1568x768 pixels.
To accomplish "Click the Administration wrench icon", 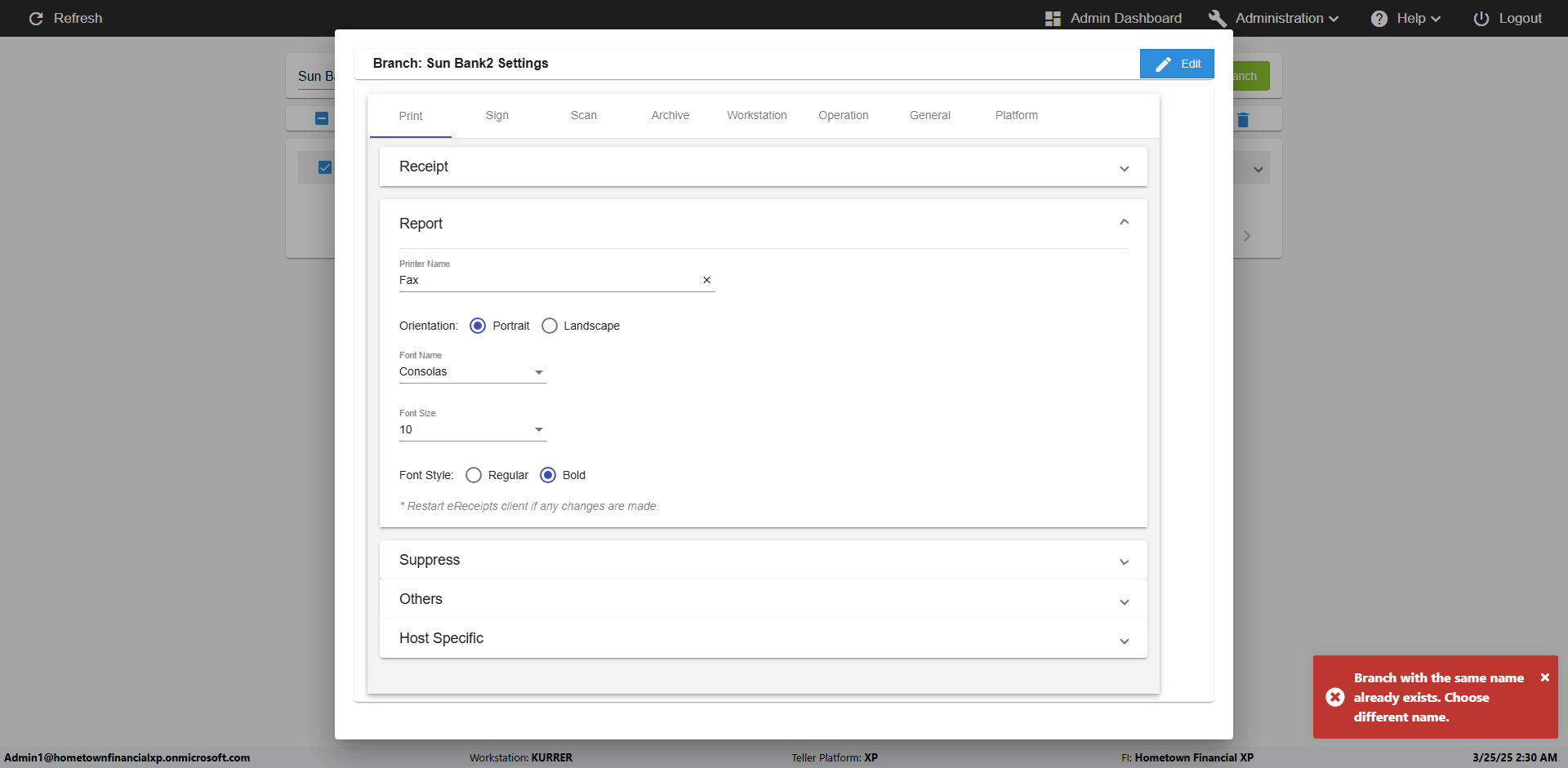I will (x=1217, y=19).
